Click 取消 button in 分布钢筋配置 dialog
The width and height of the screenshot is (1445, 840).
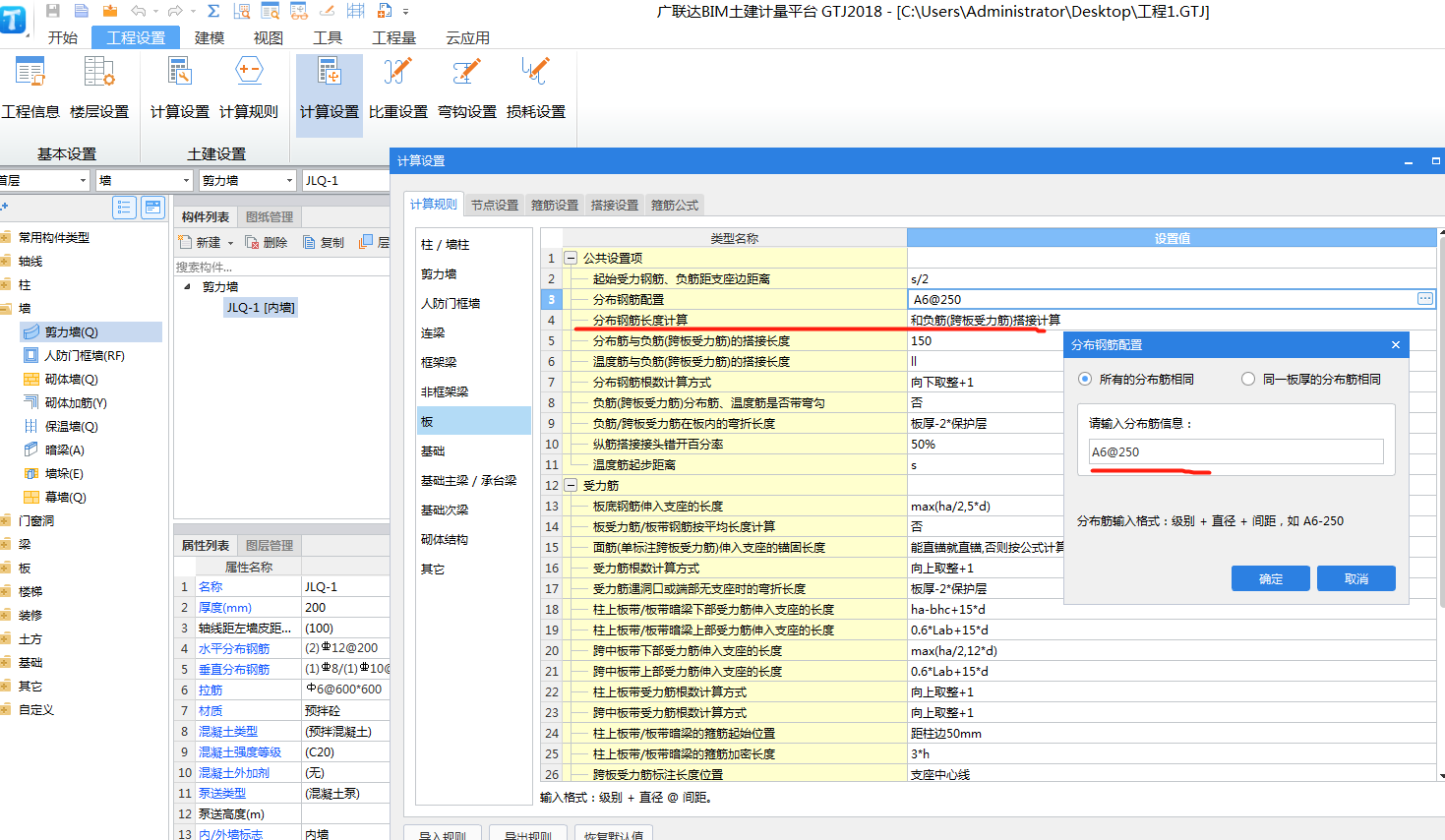[1356, 578]
